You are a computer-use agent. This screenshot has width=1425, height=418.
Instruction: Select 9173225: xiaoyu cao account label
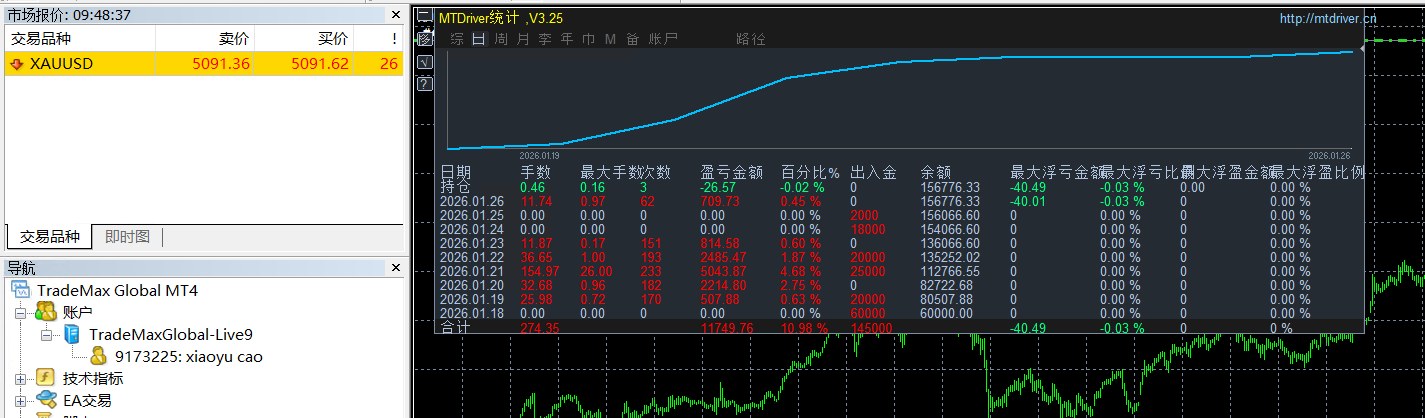coord(189,356)
